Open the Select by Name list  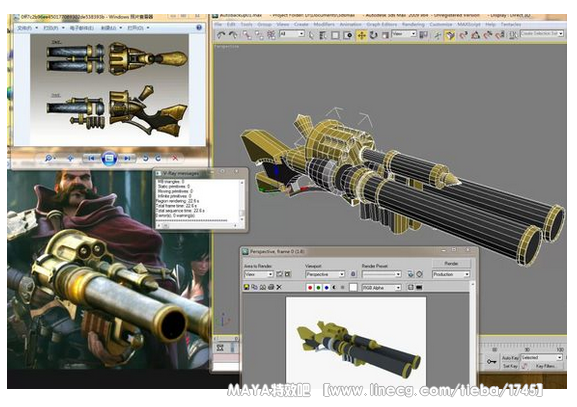tap(323, 35)
